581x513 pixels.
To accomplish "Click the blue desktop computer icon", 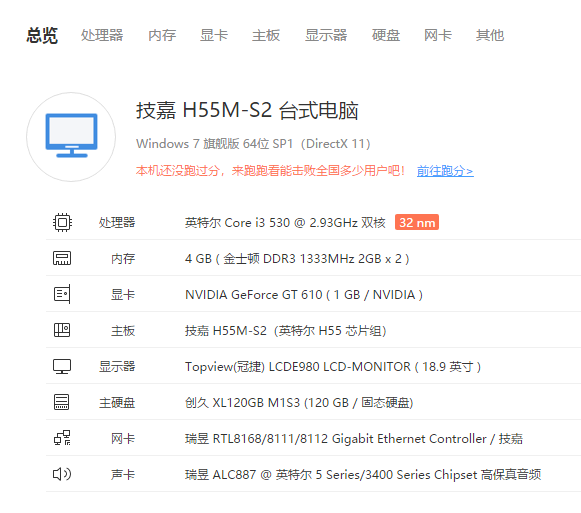I will pos(71,136).
